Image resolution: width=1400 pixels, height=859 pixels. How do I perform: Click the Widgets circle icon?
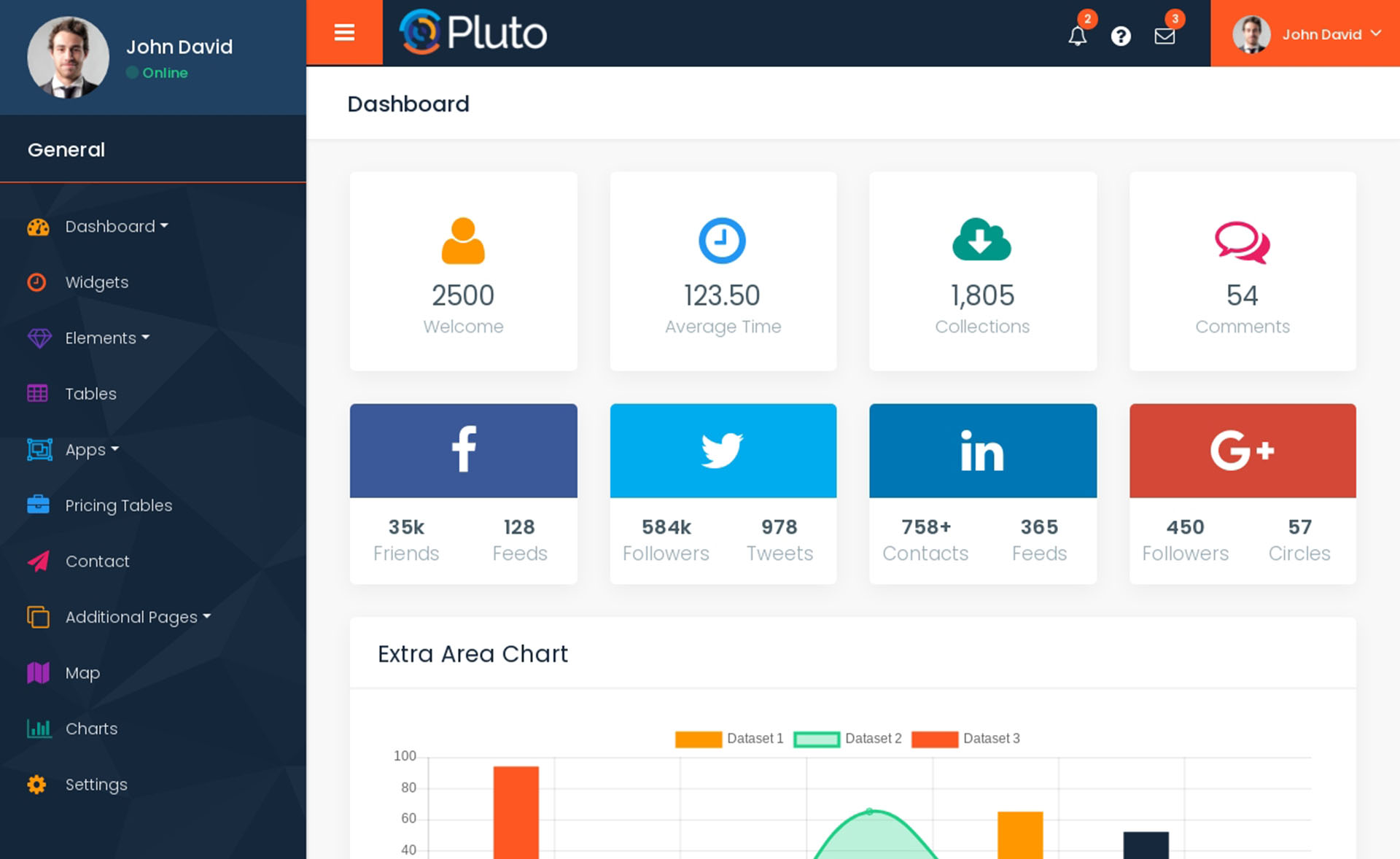tap(37, 281)
